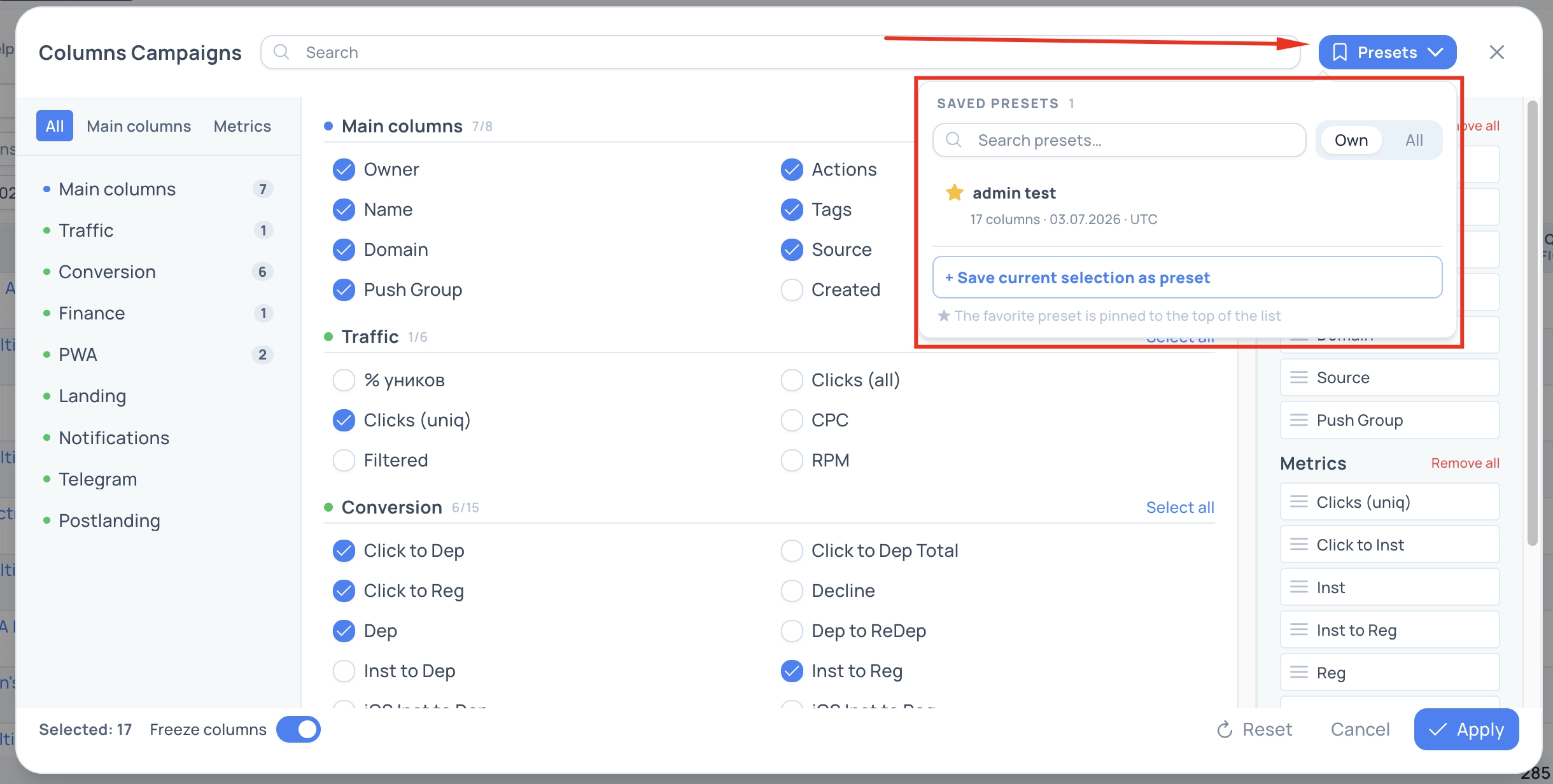The image size is (1553, 784).
Task: Click Save current selection as preset
Action: 1187,277
